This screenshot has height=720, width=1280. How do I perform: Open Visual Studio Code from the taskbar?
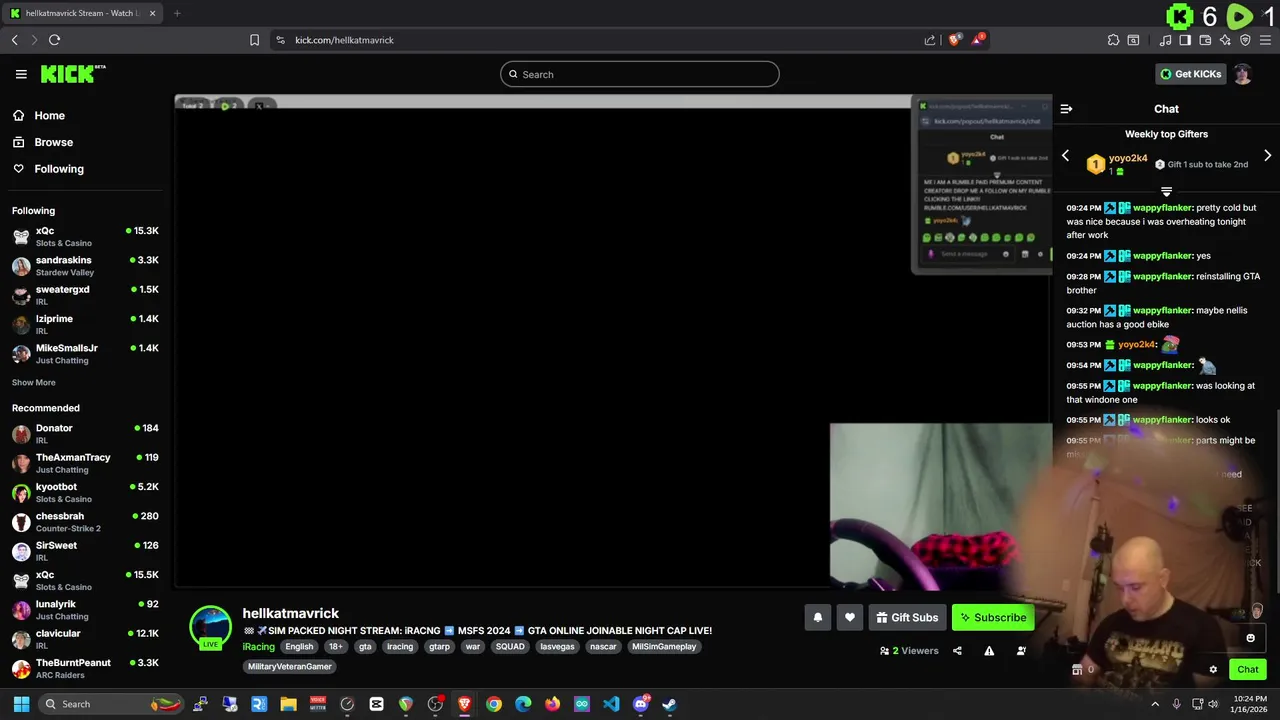(x=611, y=704)
